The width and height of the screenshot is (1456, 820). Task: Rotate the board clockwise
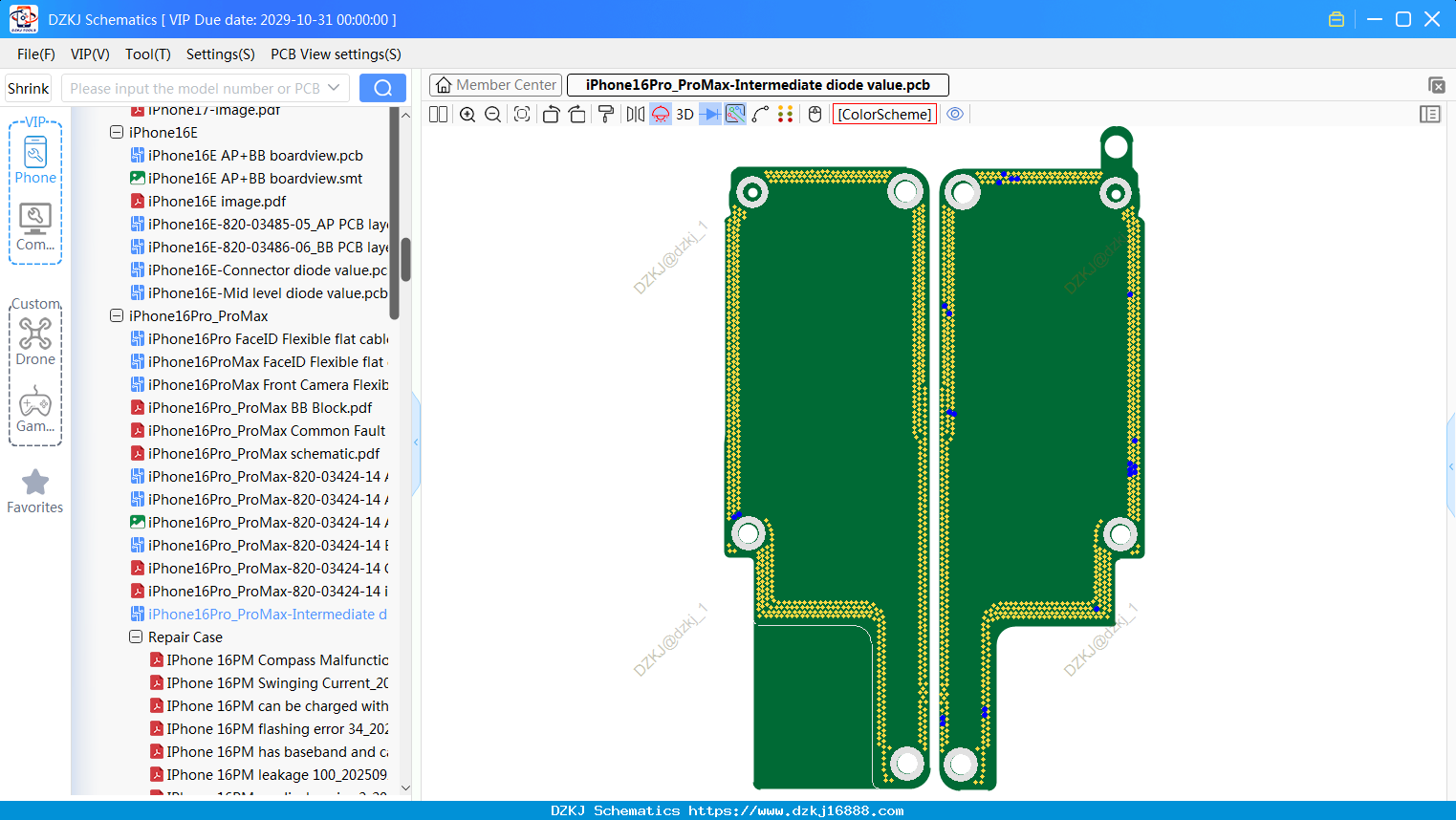[577, 115]
